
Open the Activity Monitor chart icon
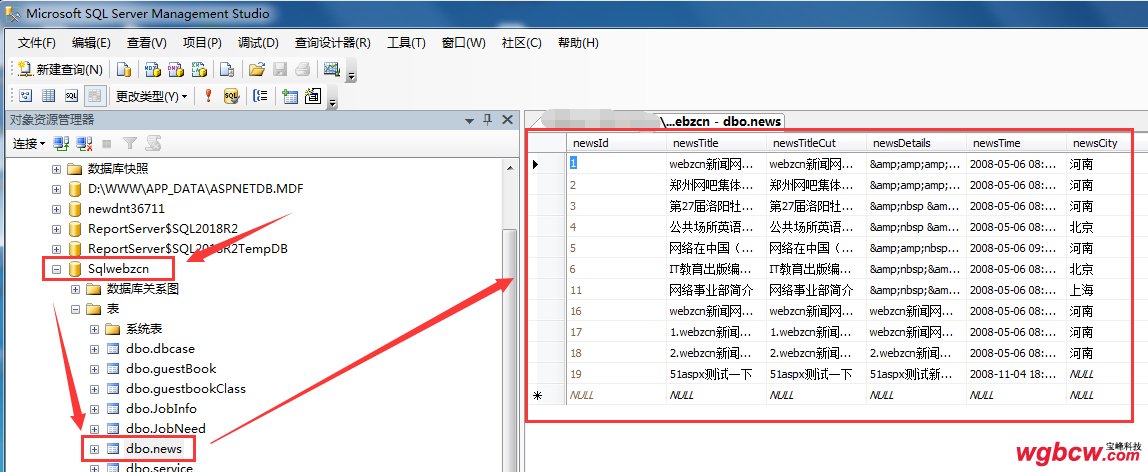tap(332, 70)
